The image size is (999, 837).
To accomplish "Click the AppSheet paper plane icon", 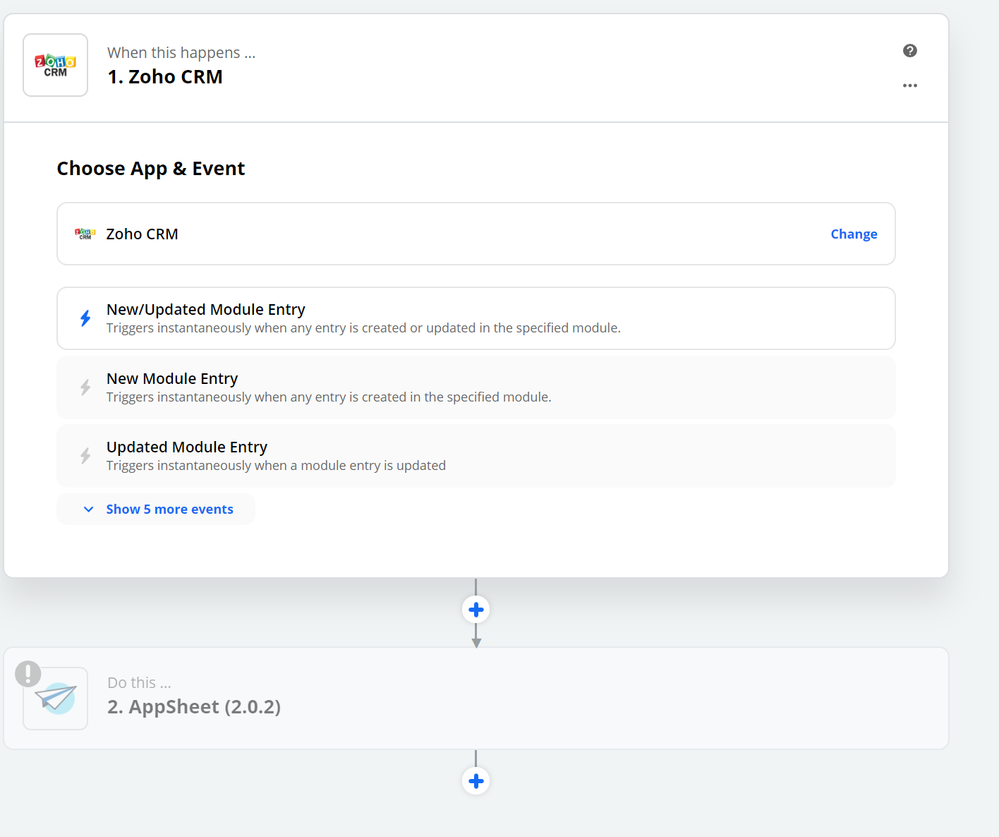I will pos(55,699).
